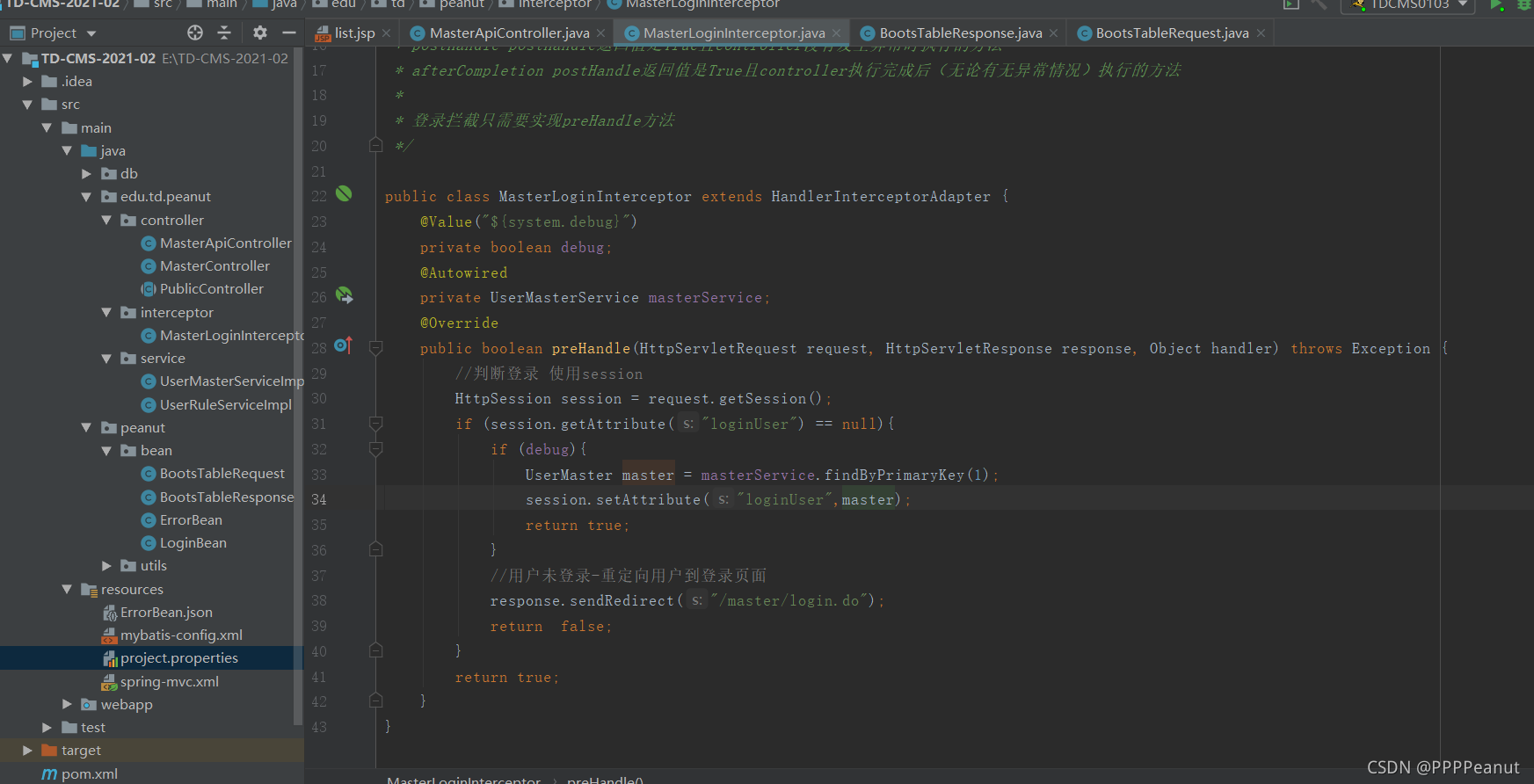Click the collapse all icon in Project panel

click(224, 33)
